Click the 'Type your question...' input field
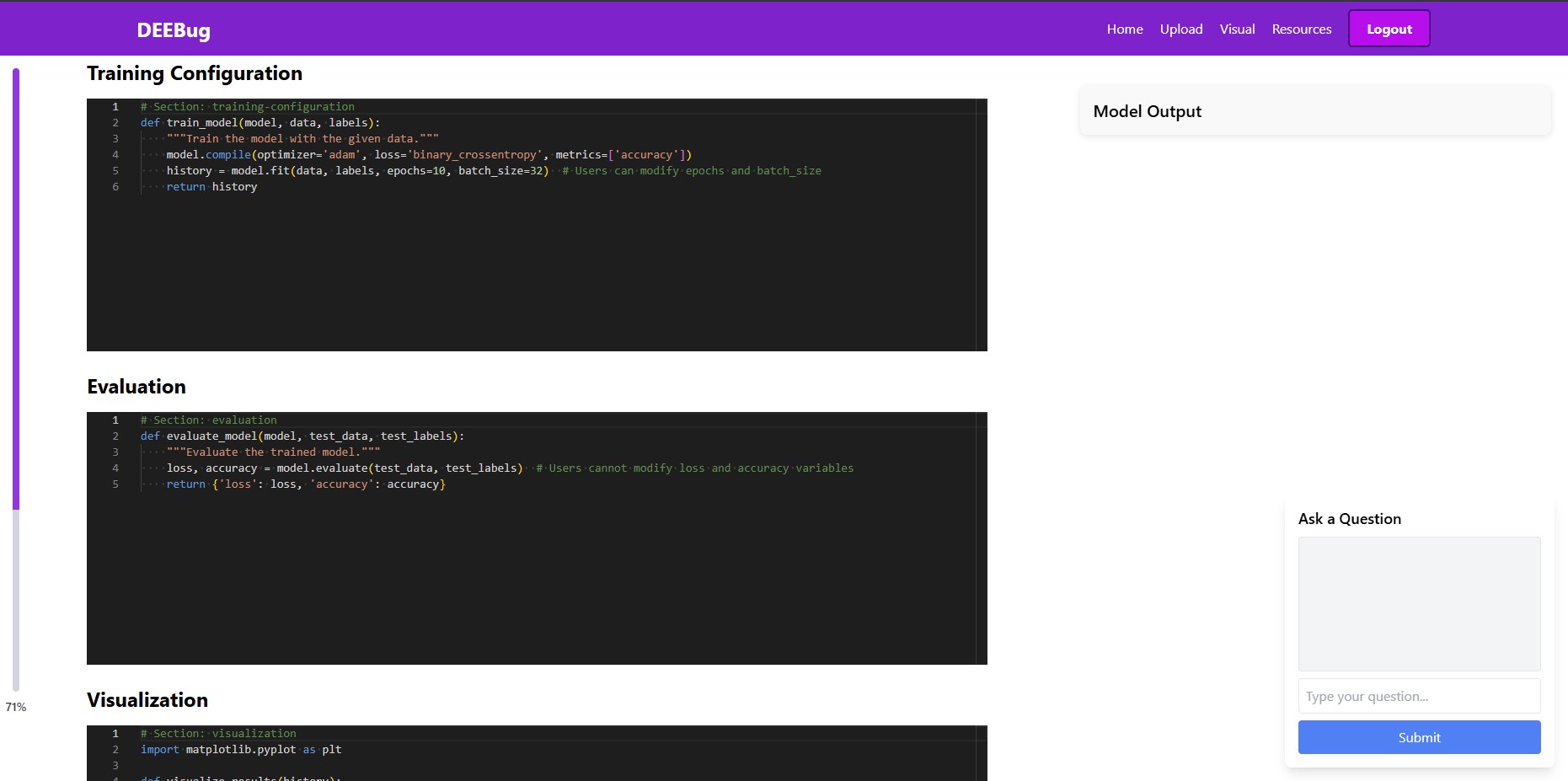This screenshot has height=781, width=1568. [1419, 696]
